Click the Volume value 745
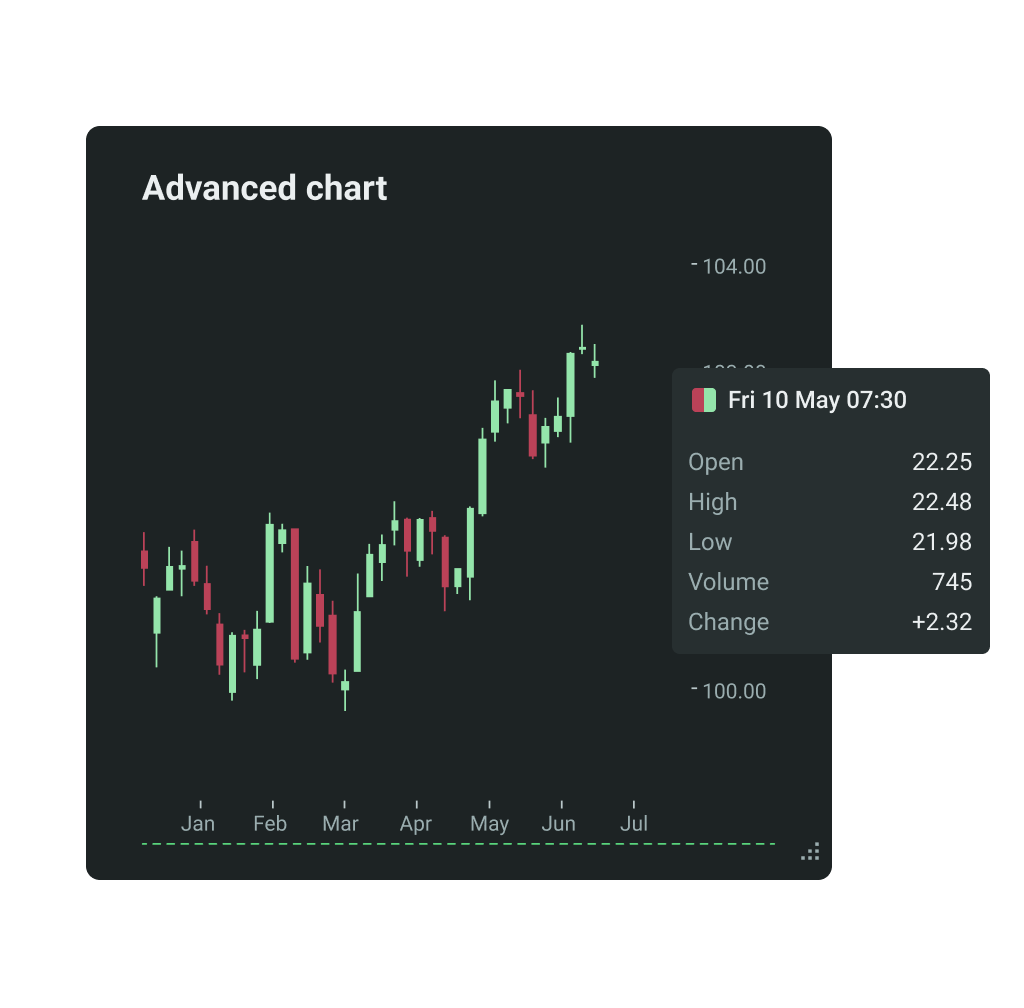1024x1008 pixels. tap(952, 582)
